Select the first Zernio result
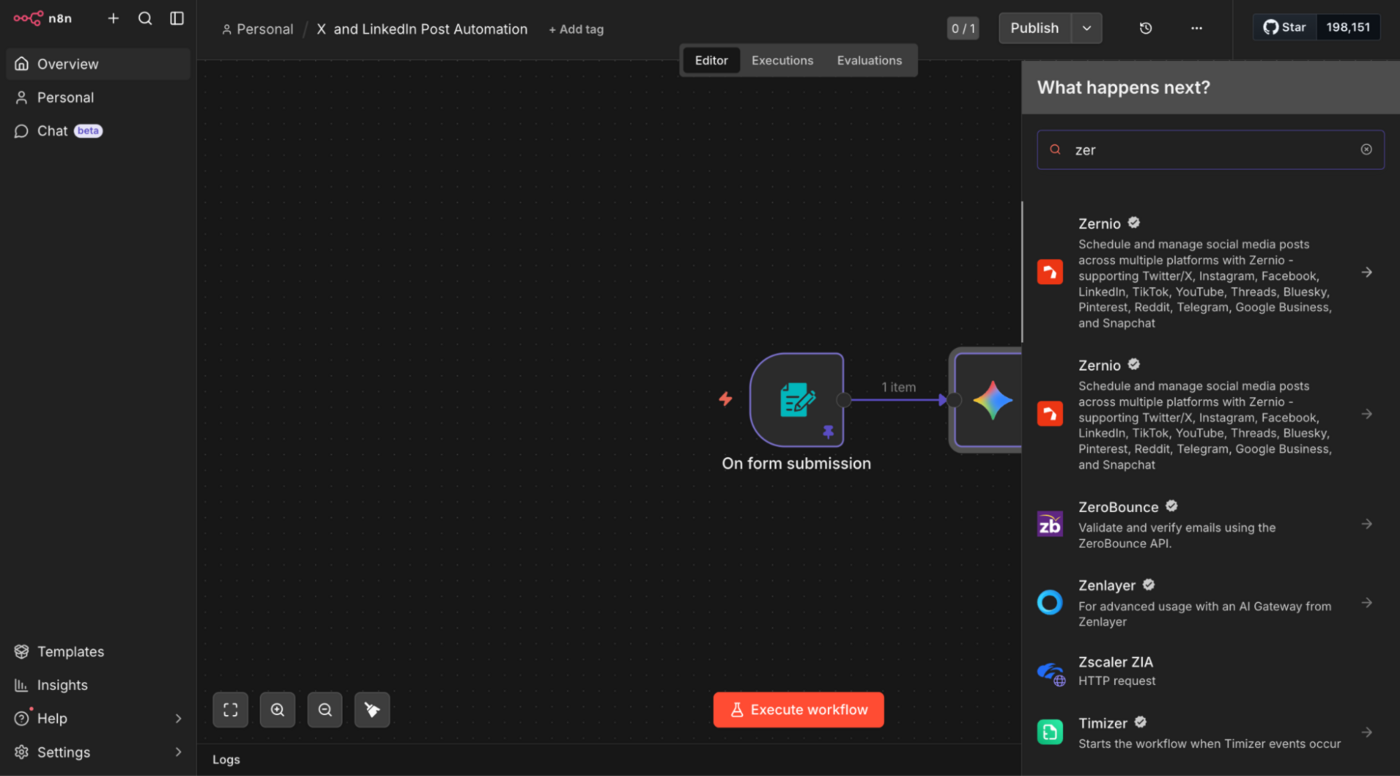Image resolution: width=1400 pixels, height=776 pixels. [1210, 272]
